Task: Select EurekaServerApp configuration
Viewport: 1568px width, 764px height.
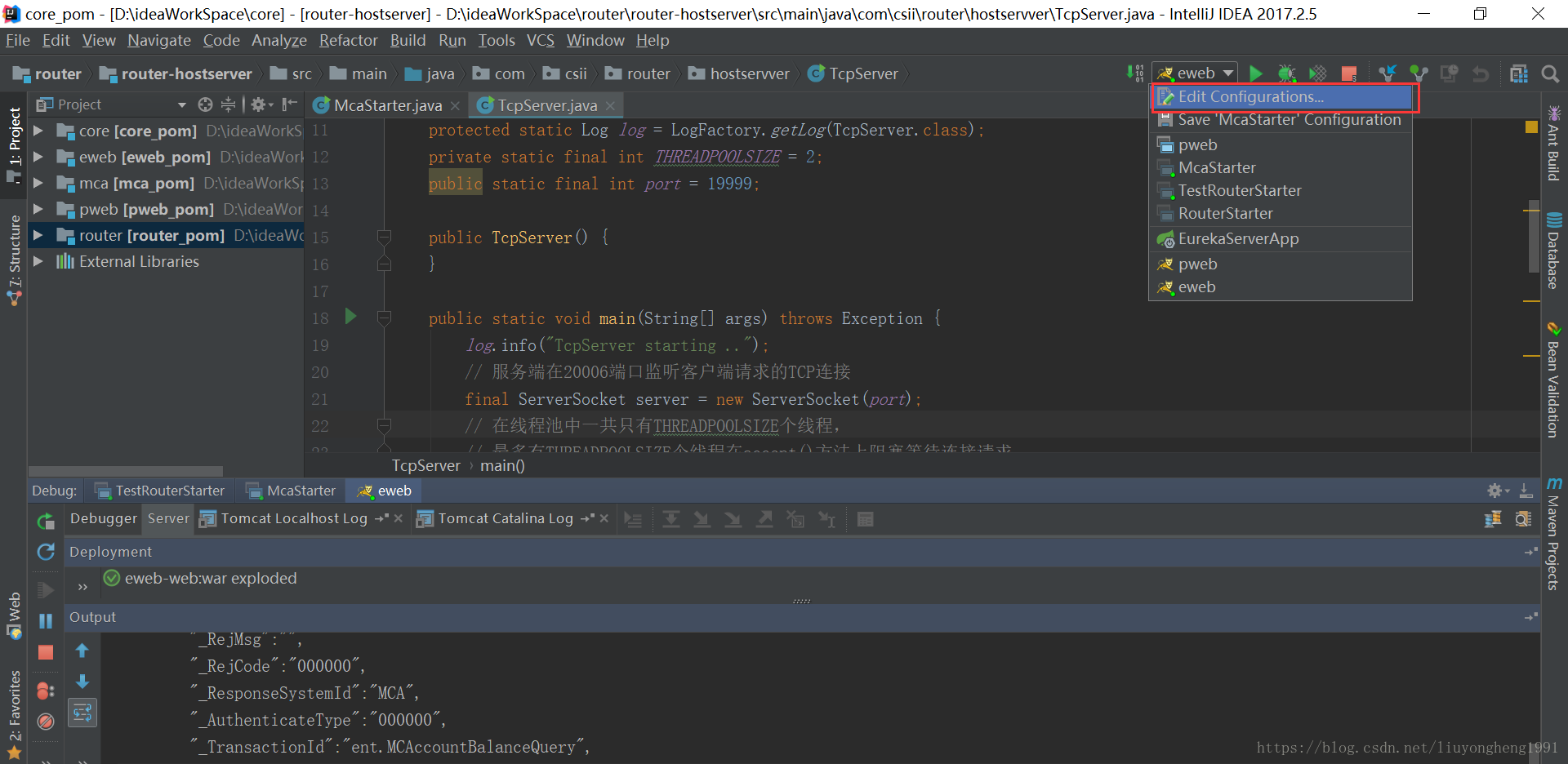Action: coord(1281,238)
